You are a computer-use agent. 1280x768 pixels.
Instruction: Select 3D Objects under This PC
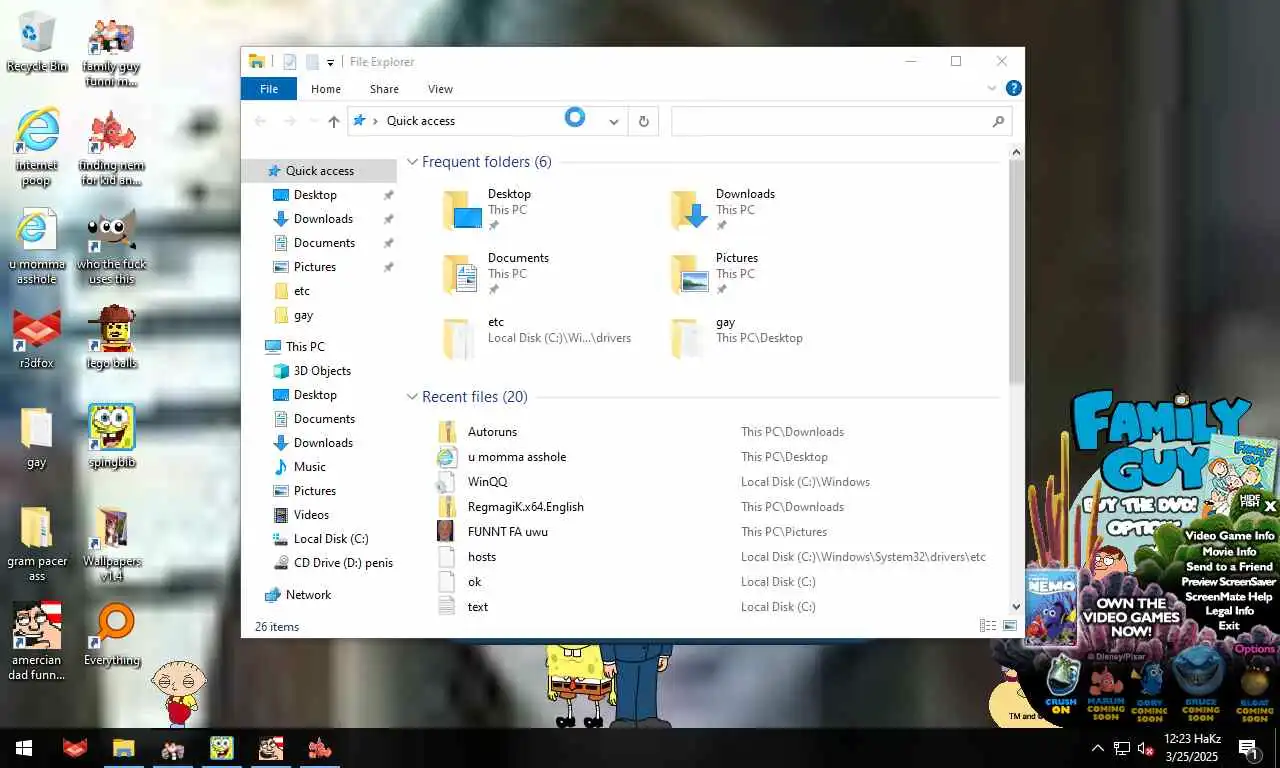tap(322, 371)
